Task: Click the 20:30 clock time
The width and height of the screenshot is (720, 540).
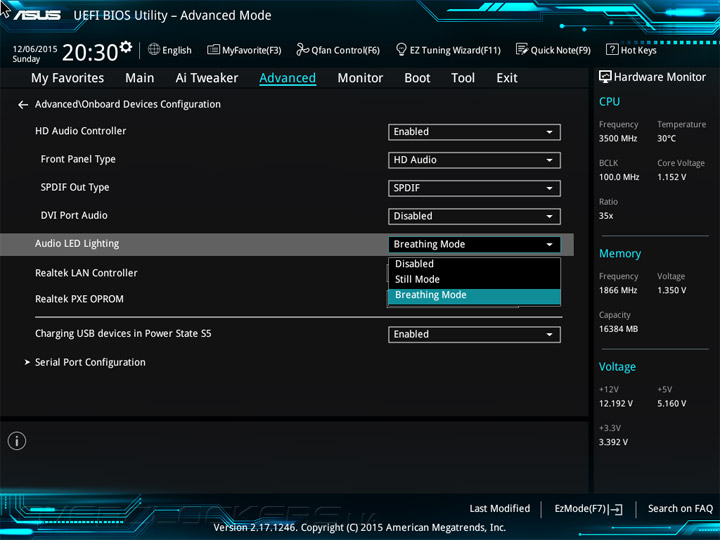Action: [x=90, y=52]
